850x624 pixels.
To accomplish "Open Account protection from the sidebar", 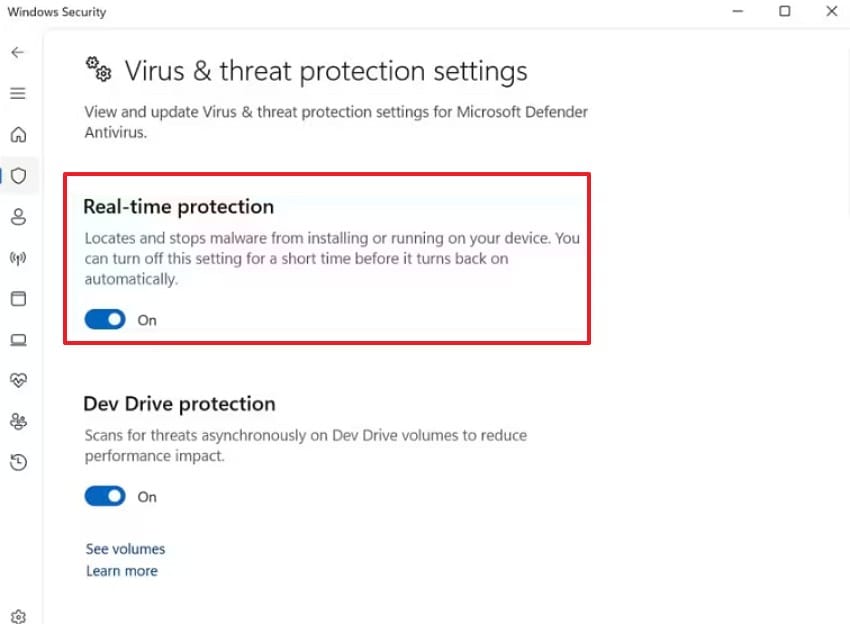I will (18, 216).
